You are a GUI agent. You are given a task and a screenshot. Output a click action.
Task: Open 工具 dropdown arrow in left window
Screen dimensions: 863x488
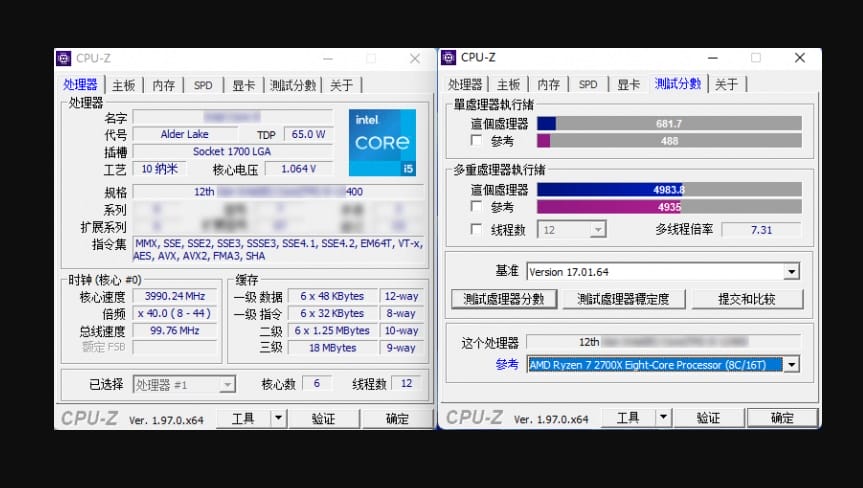click(278, 419)
